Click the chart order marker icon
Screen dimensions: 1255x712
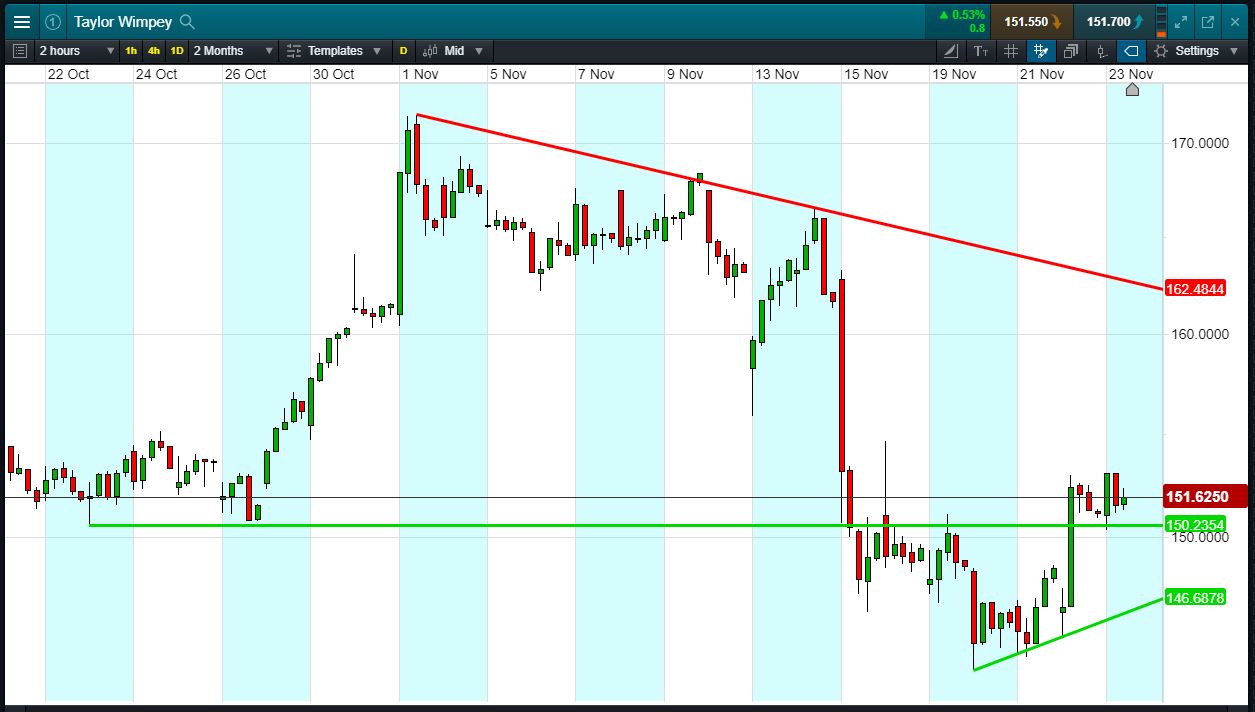1101,51
